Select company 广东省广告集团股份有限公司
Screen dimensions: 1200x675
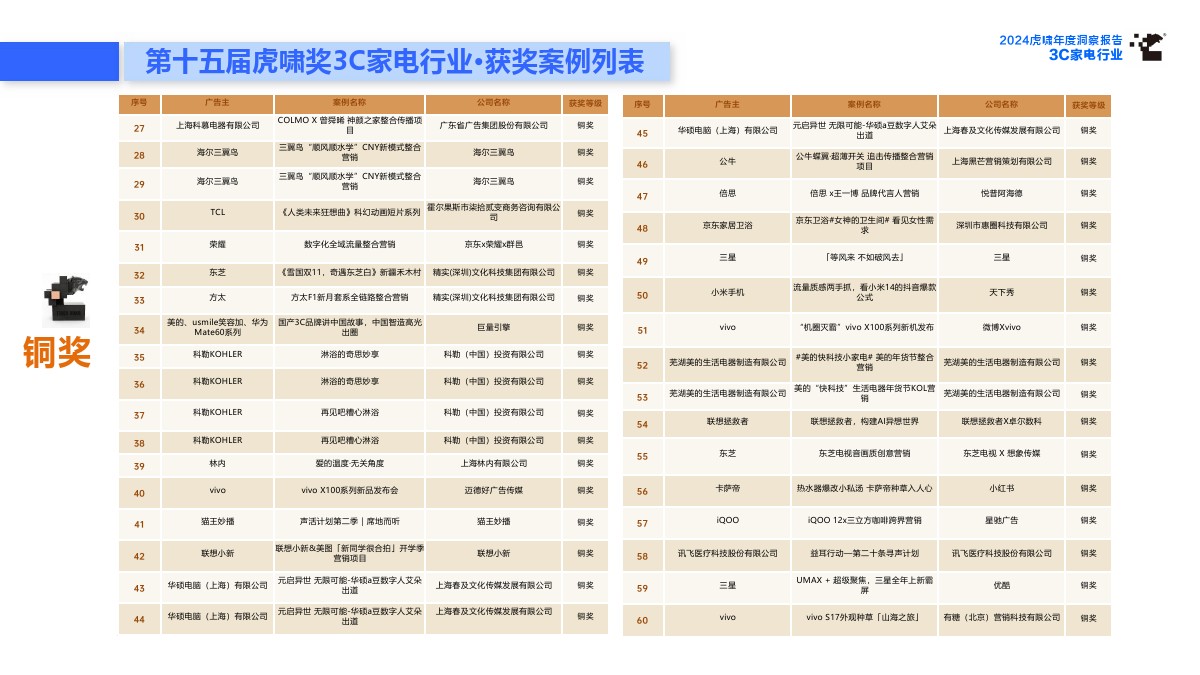point(494,126)
